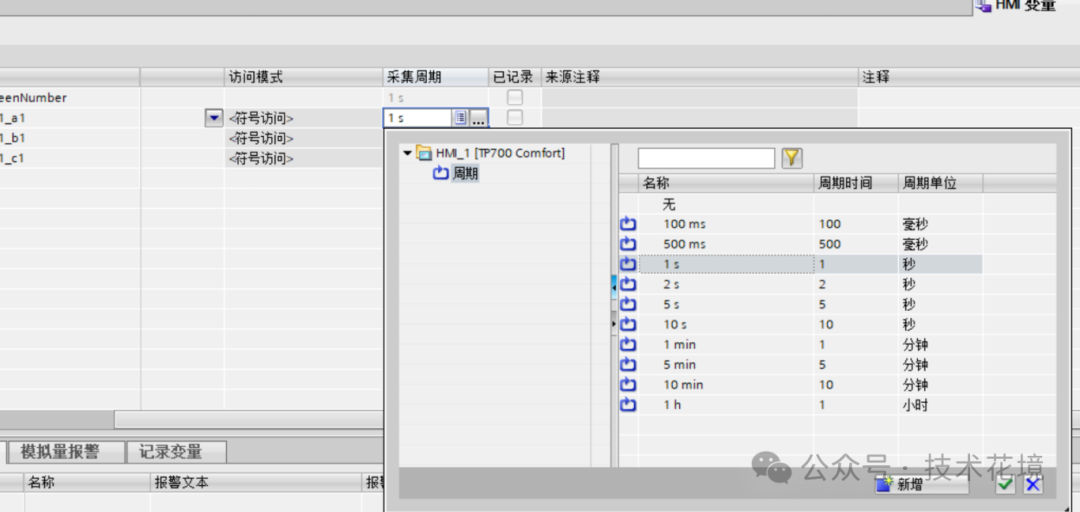Click the cycle icon beside 1 h
The width and height of the screenshot is (1080, 512).
pos(628,405)
